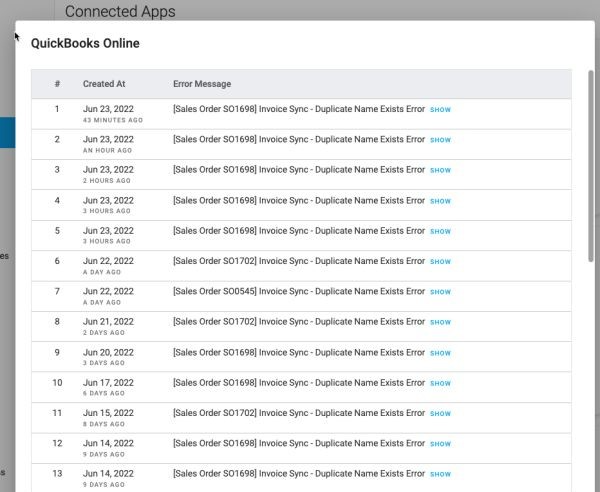Show details for error row 9
This screenshot has height=492, width=600.
tap(440, 353)
